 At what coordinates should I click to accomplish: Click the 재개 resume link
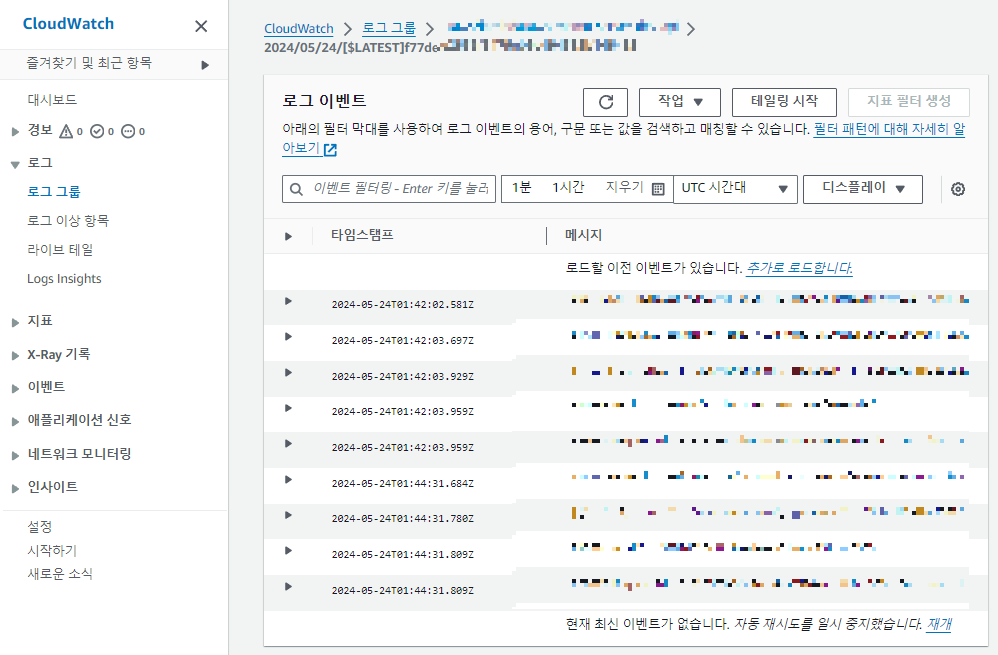pyautogui.click(x=939, y=624)
